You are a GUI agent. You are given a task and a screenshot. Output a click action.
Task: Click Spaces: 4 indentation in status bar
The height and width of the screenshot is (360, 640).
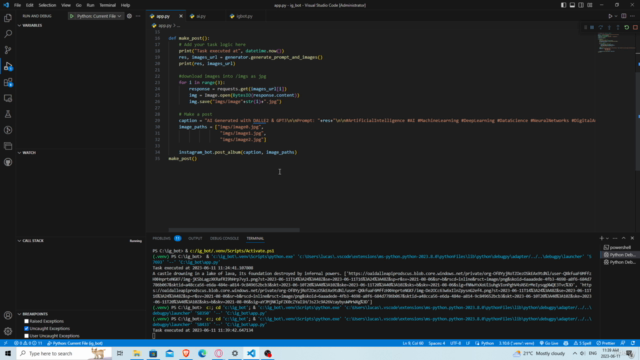coord(437,343)
